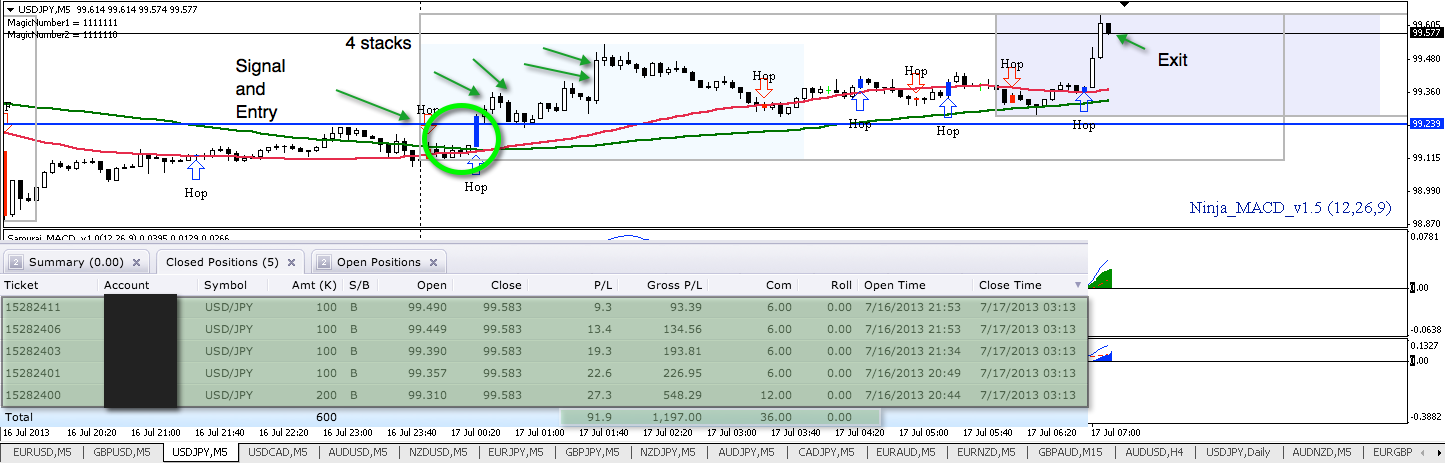Image resolution: width=1445 pixels, height=464 pixels.
Task: Select ticket 15282400 row
Action: pyautogui.click(x=545, y=395)
